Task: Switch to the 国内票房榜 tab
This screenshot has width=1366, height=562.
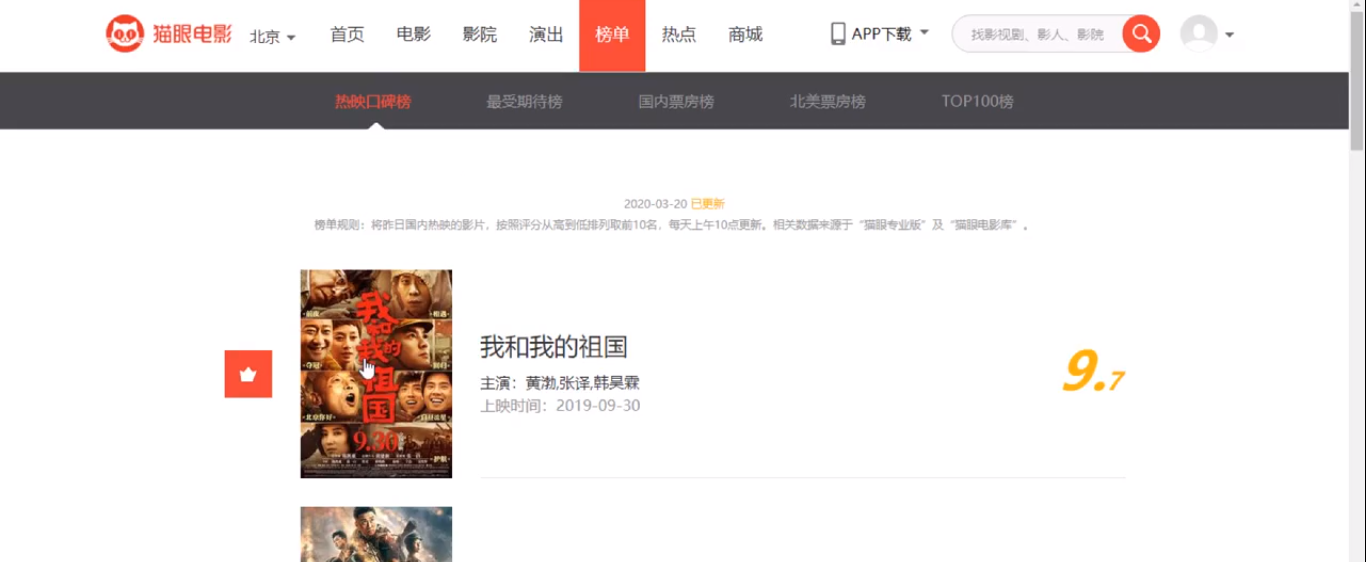Action: [676, 101]
